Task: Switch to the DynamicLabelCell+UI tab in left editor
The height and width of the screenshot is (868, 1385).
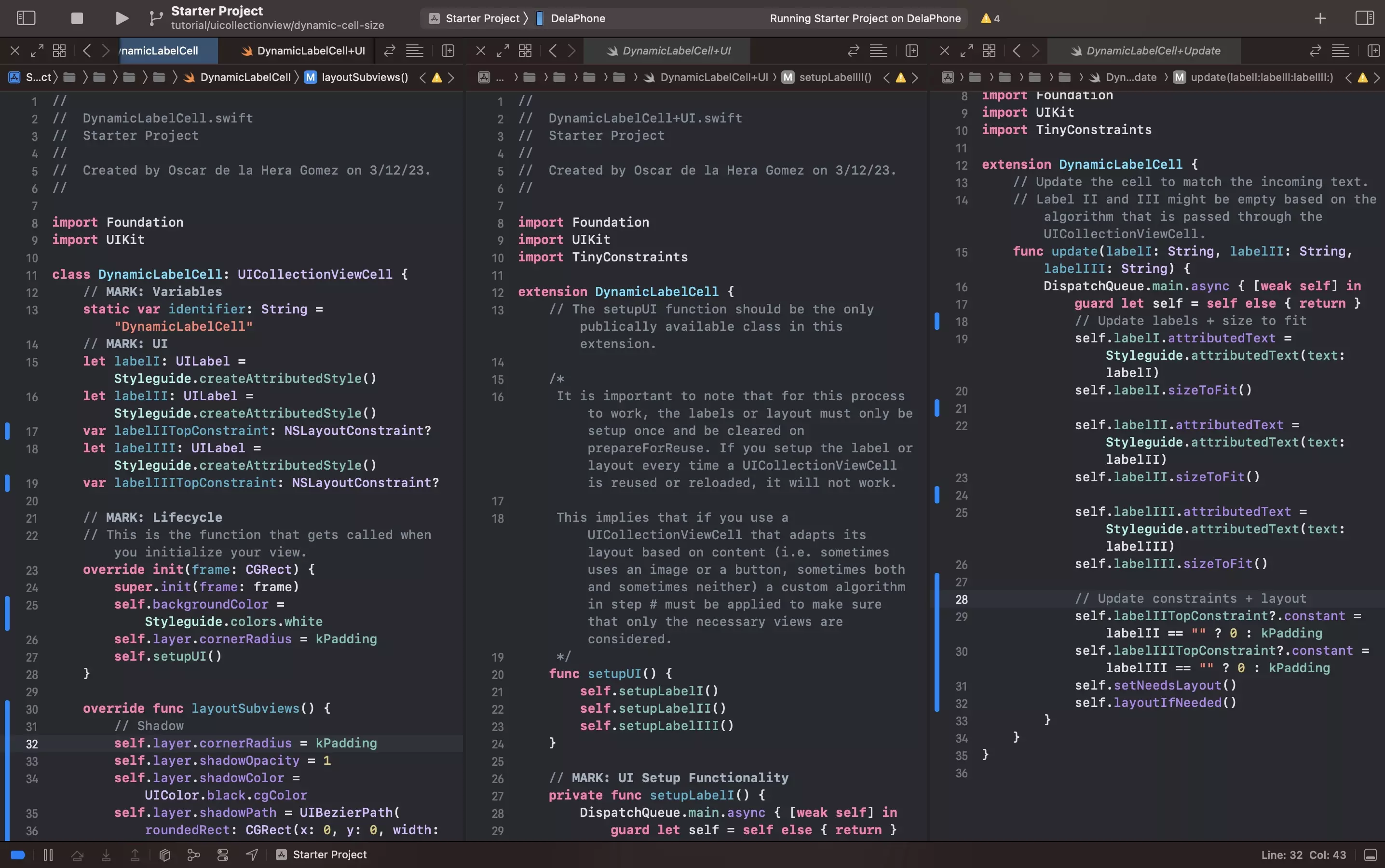Action: 303,51
